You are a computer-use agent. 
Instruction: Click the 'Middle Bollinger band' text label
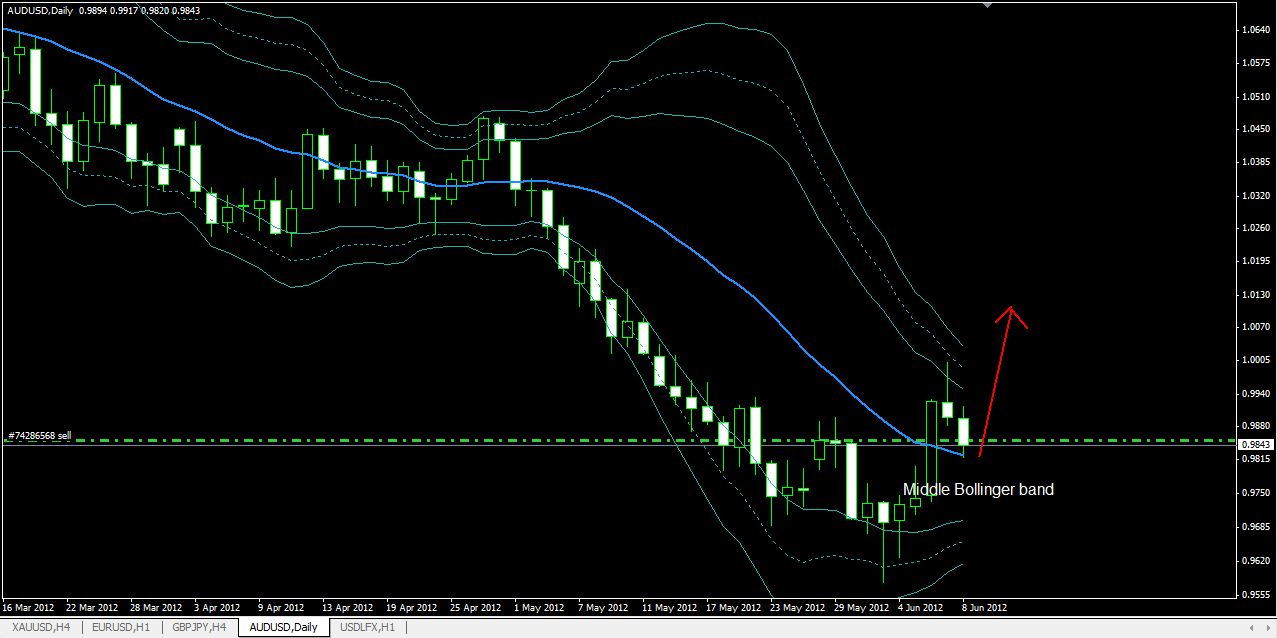(978, 489)
